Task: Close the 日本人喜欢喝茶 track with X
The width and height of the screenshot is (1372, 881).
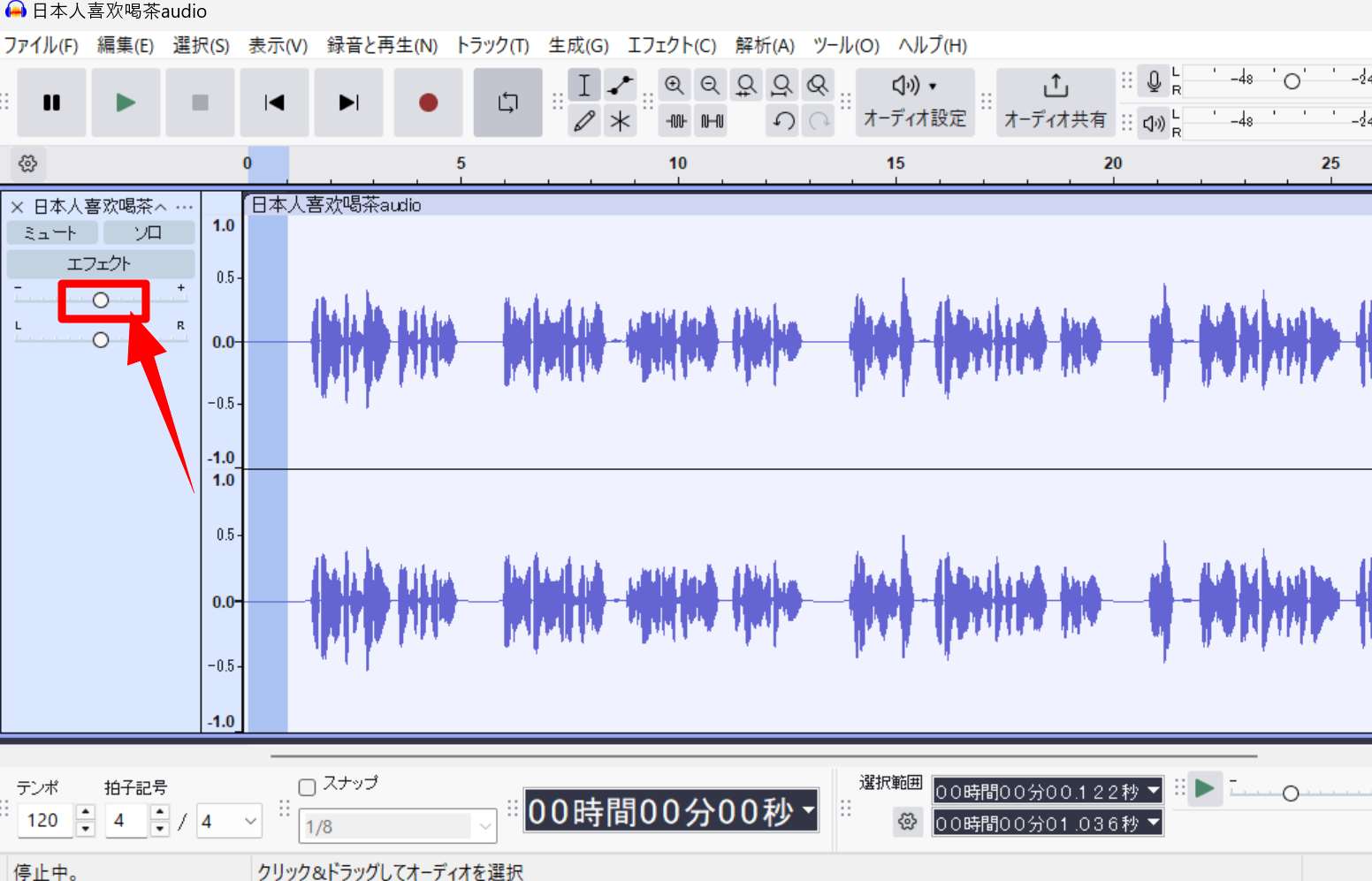Action: 17,207
